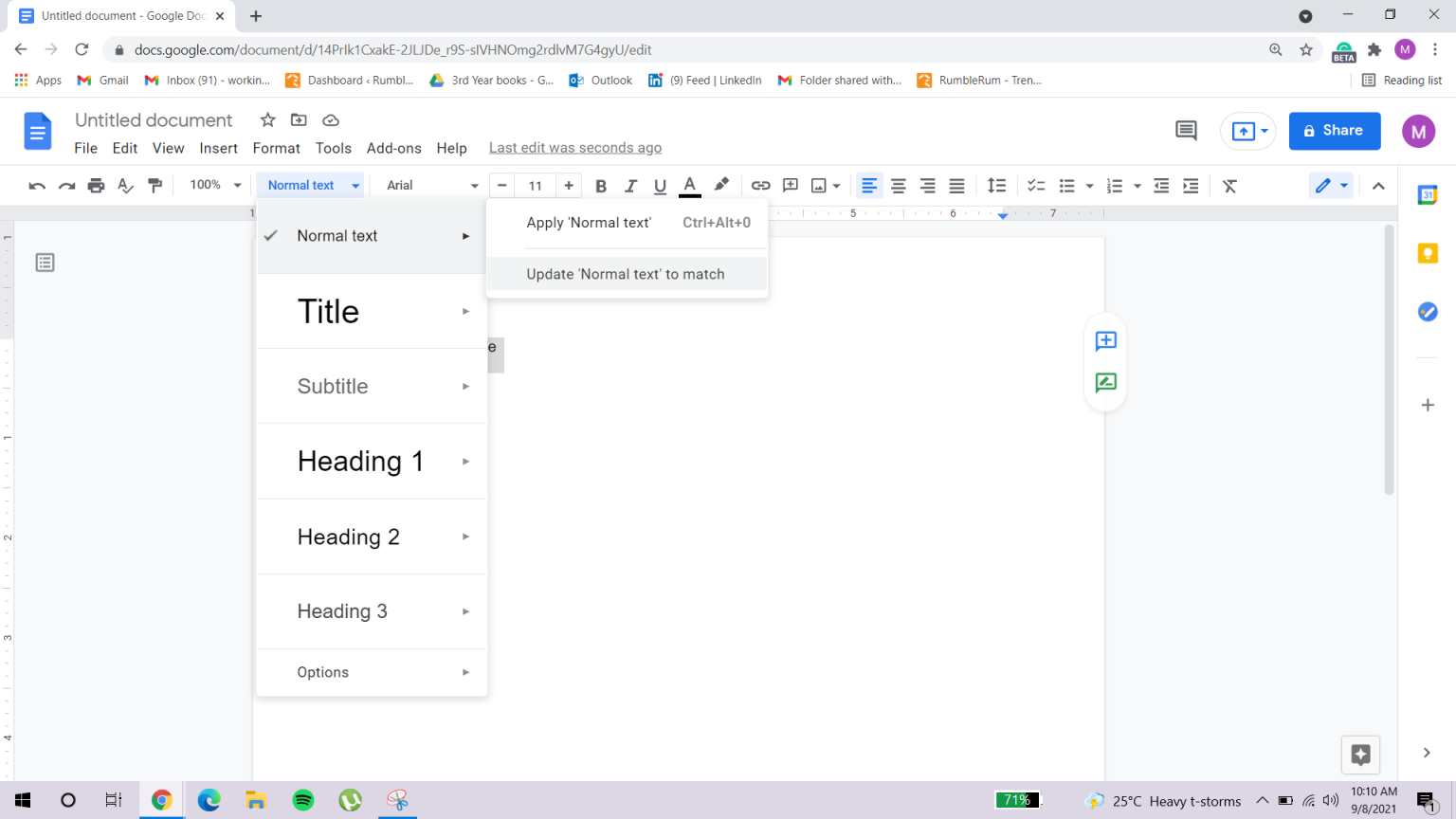Open the line spacing menu
Viewport: 1456px width, 819px height.
pos(996,185)
